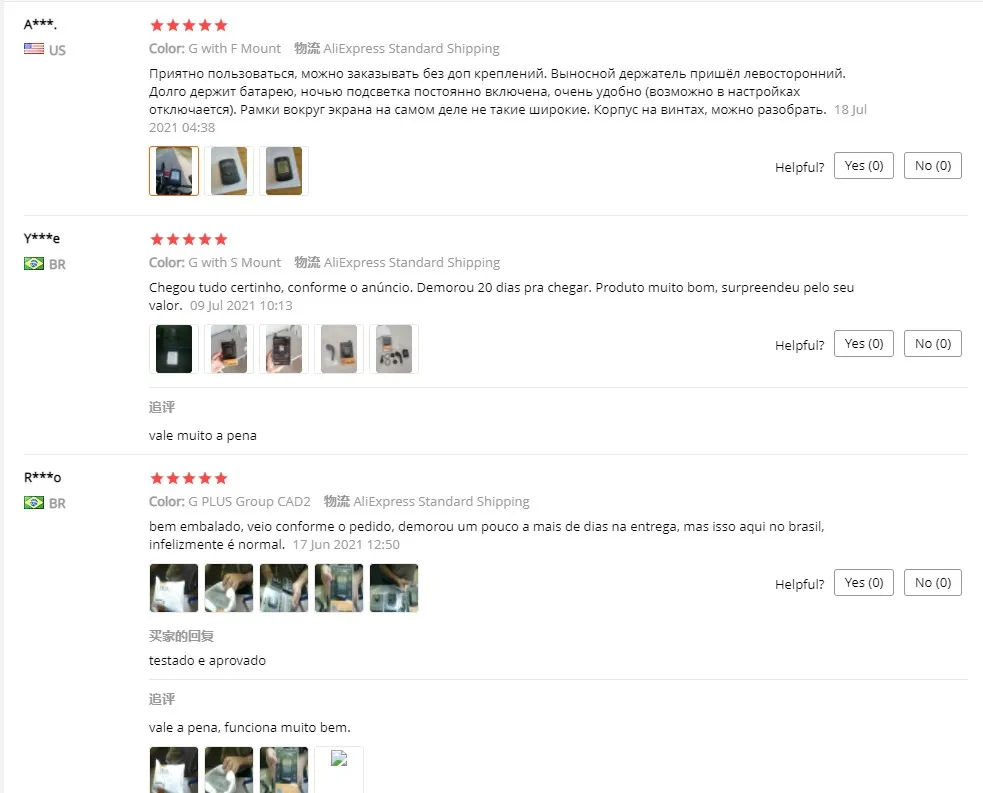The image size is (983, 793).
Task: Click Yes helpful on A***.'s review
Action: click(863, 165)
